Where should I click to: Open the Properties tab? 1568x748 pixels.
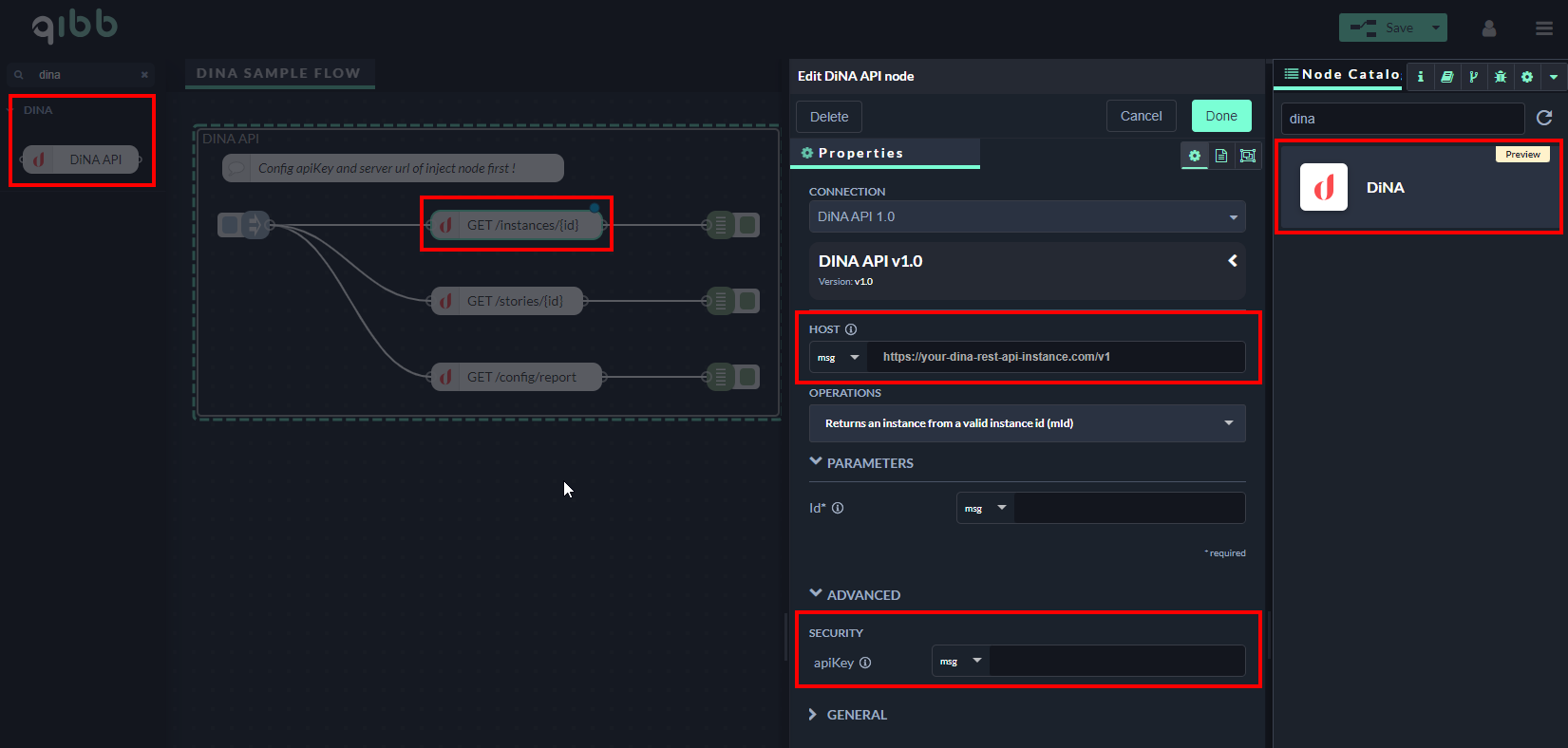(x=884, y=153)
